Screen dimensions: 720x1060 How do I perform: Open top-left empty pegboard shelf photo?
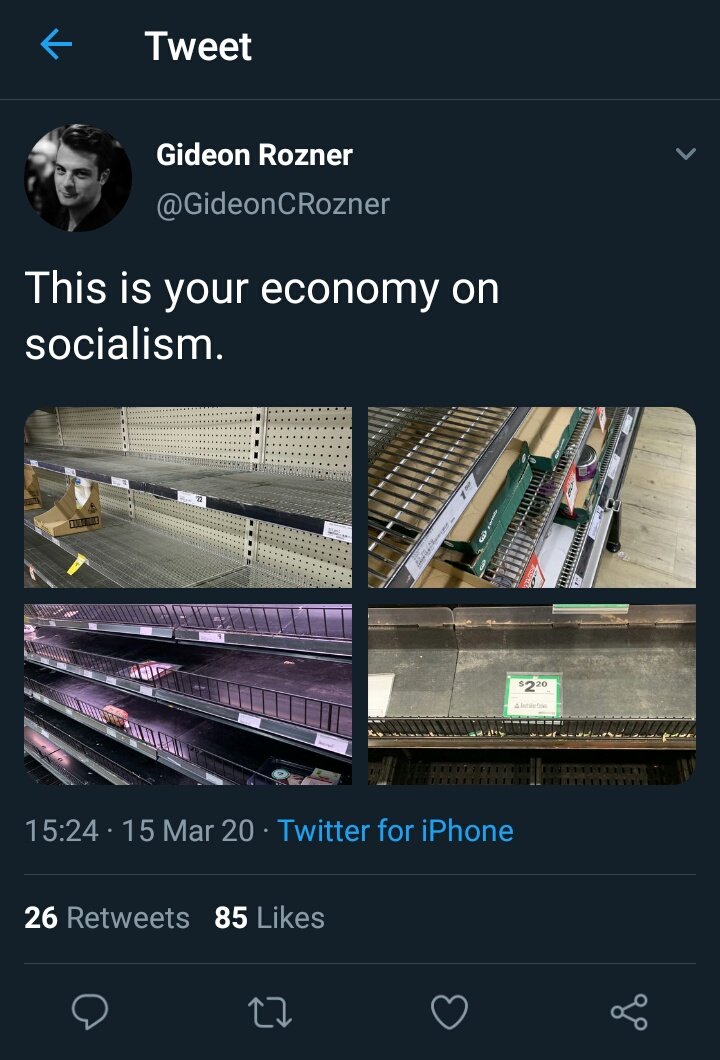[188, 497]
